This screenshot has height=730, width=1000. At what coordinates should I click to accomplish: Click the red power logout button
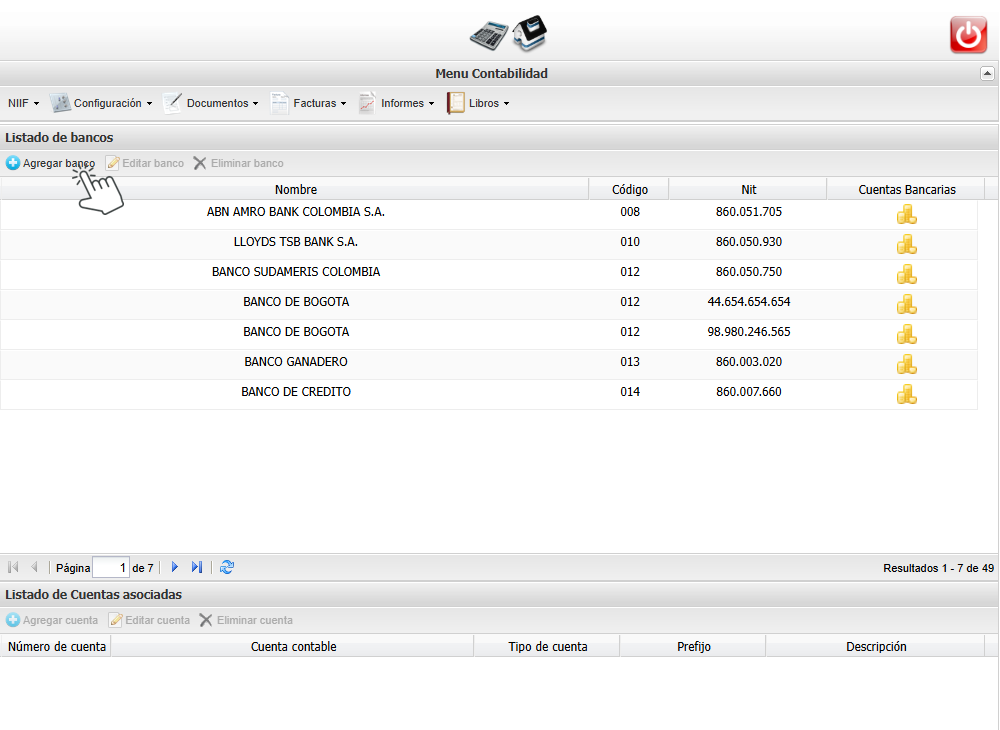click(x=968, y=34)
